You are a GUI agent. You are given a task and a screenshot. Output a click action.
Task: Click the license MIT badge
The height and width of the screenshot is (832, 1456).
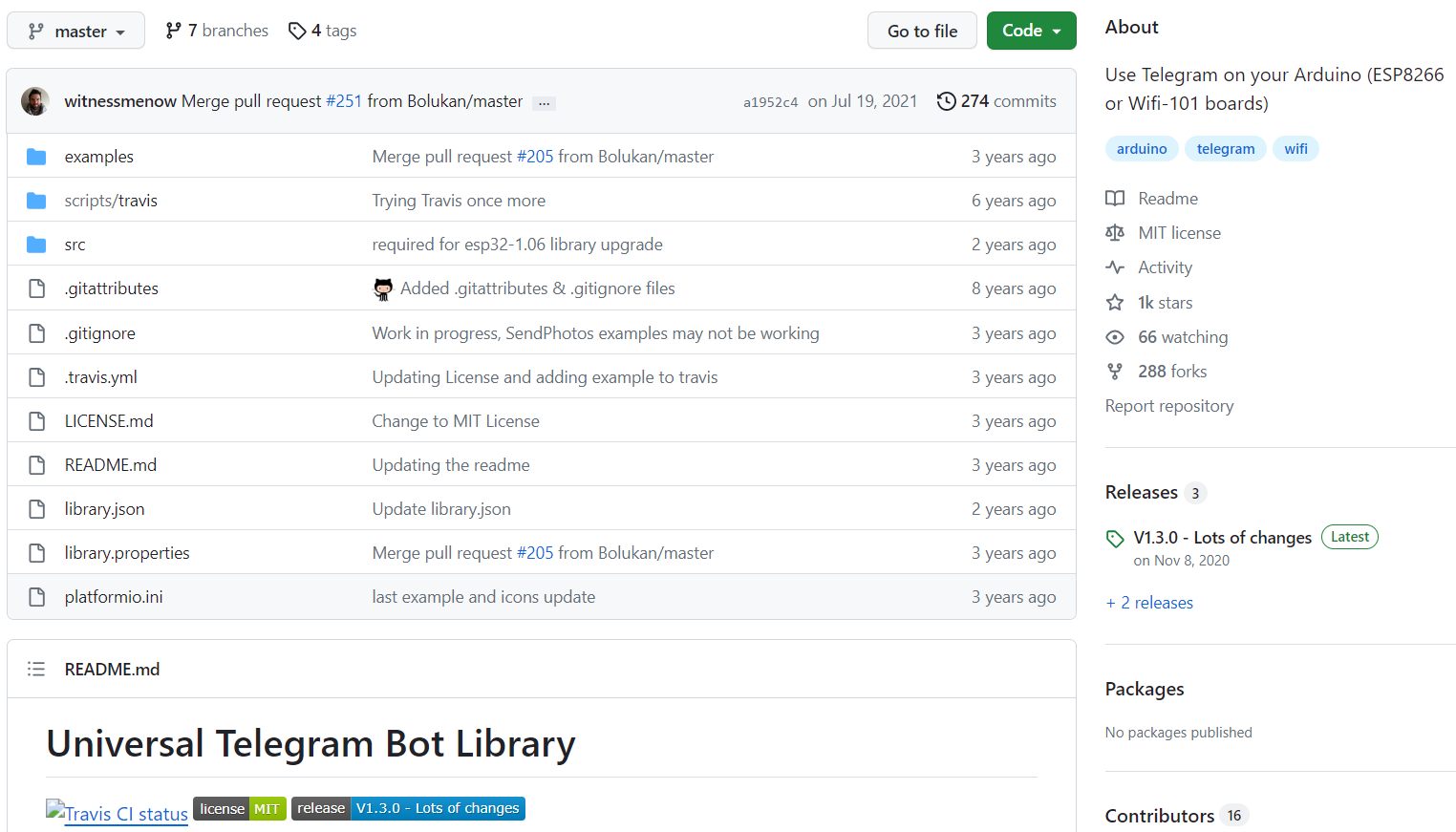coord(240,808)
